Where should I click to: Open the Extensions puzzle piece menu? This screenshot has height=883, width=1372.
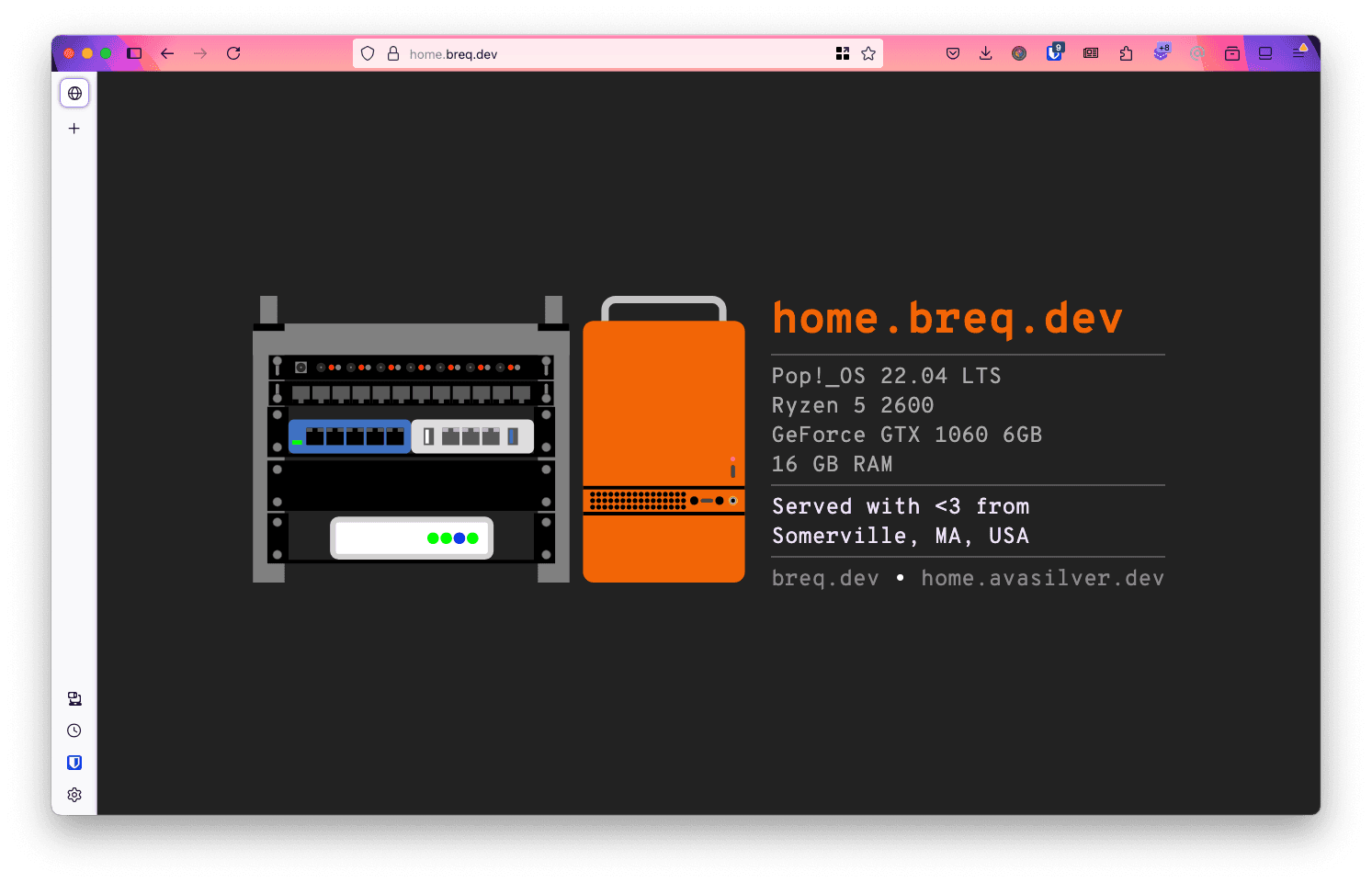1126,53
